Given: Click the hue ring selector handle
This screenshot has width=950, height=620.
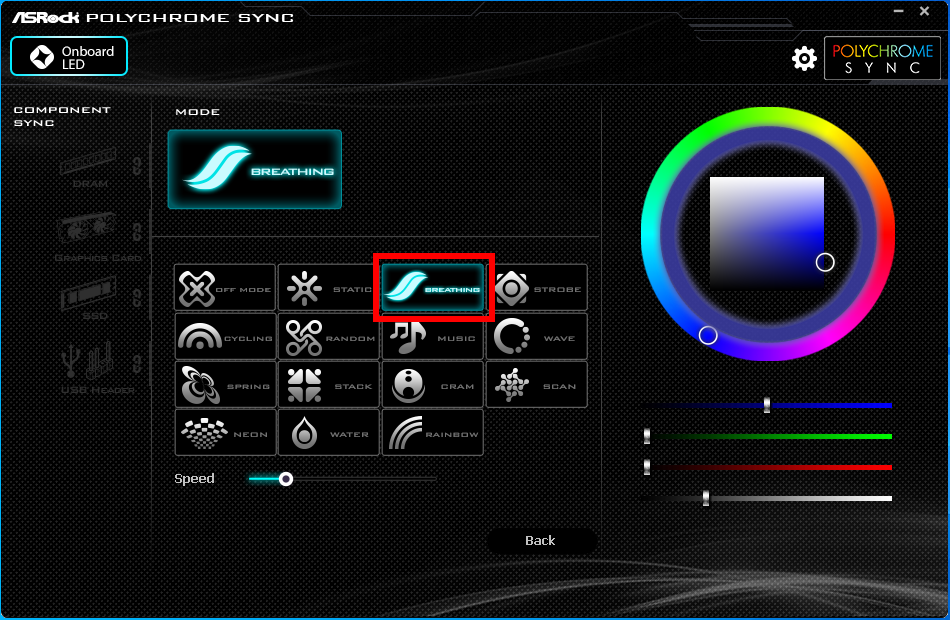Looking at the screenshot, I should pos(708,335).
